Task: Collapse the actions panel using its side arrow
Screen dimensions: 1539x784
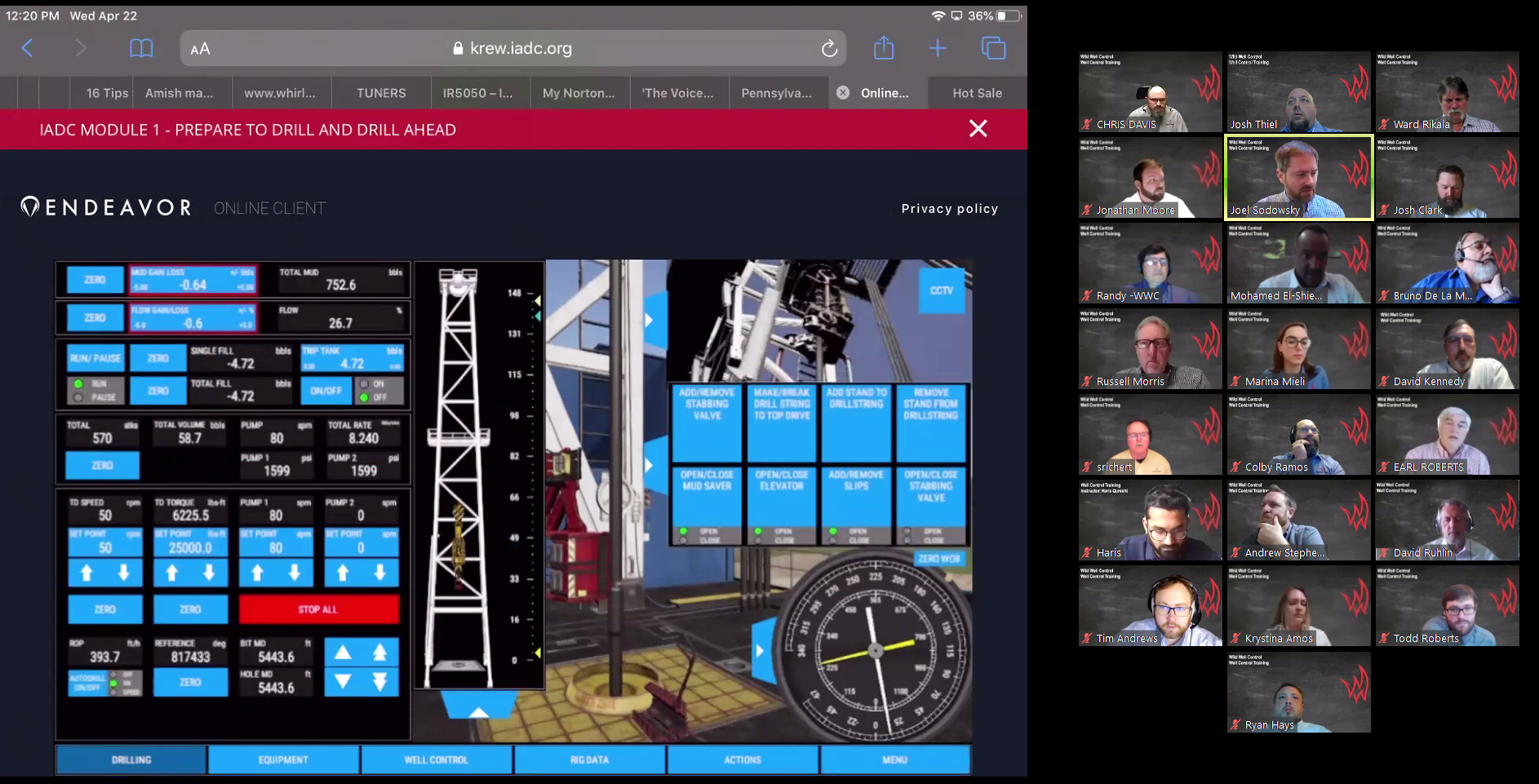Action: click(649, 465)
